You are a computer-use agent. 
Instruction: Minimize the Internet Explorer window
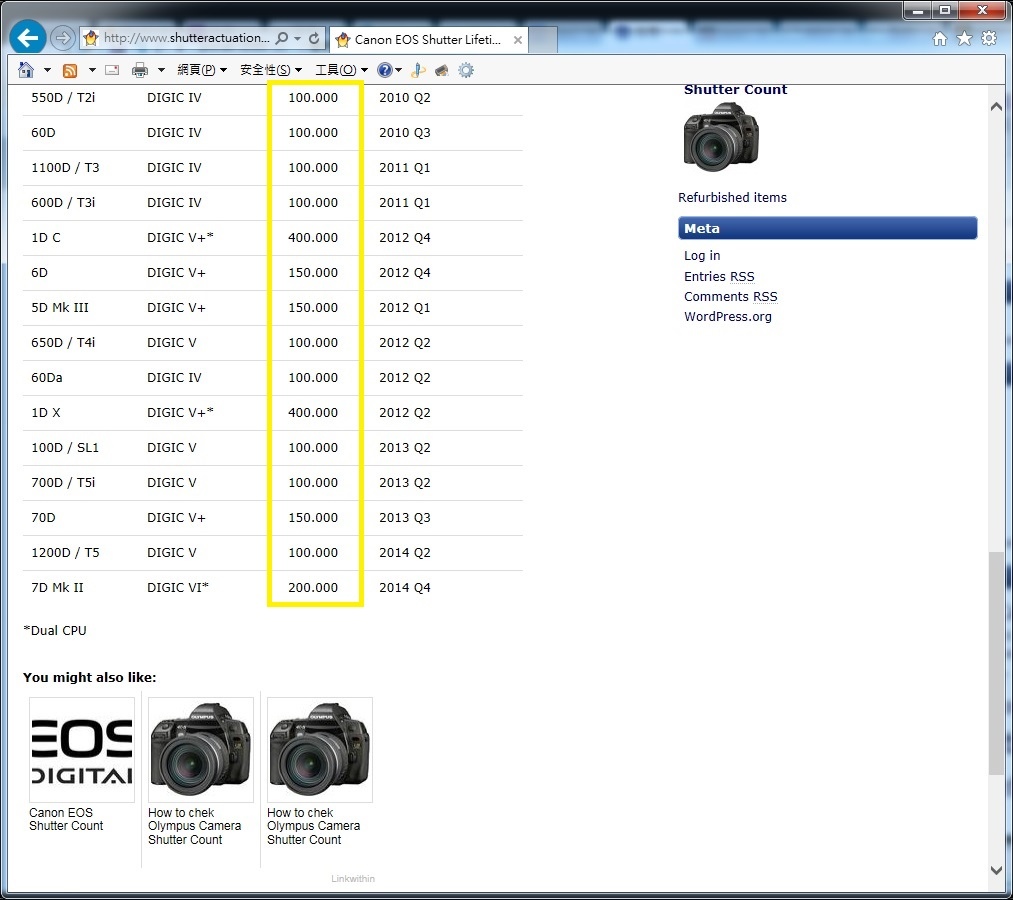click(x=917, y=10)
